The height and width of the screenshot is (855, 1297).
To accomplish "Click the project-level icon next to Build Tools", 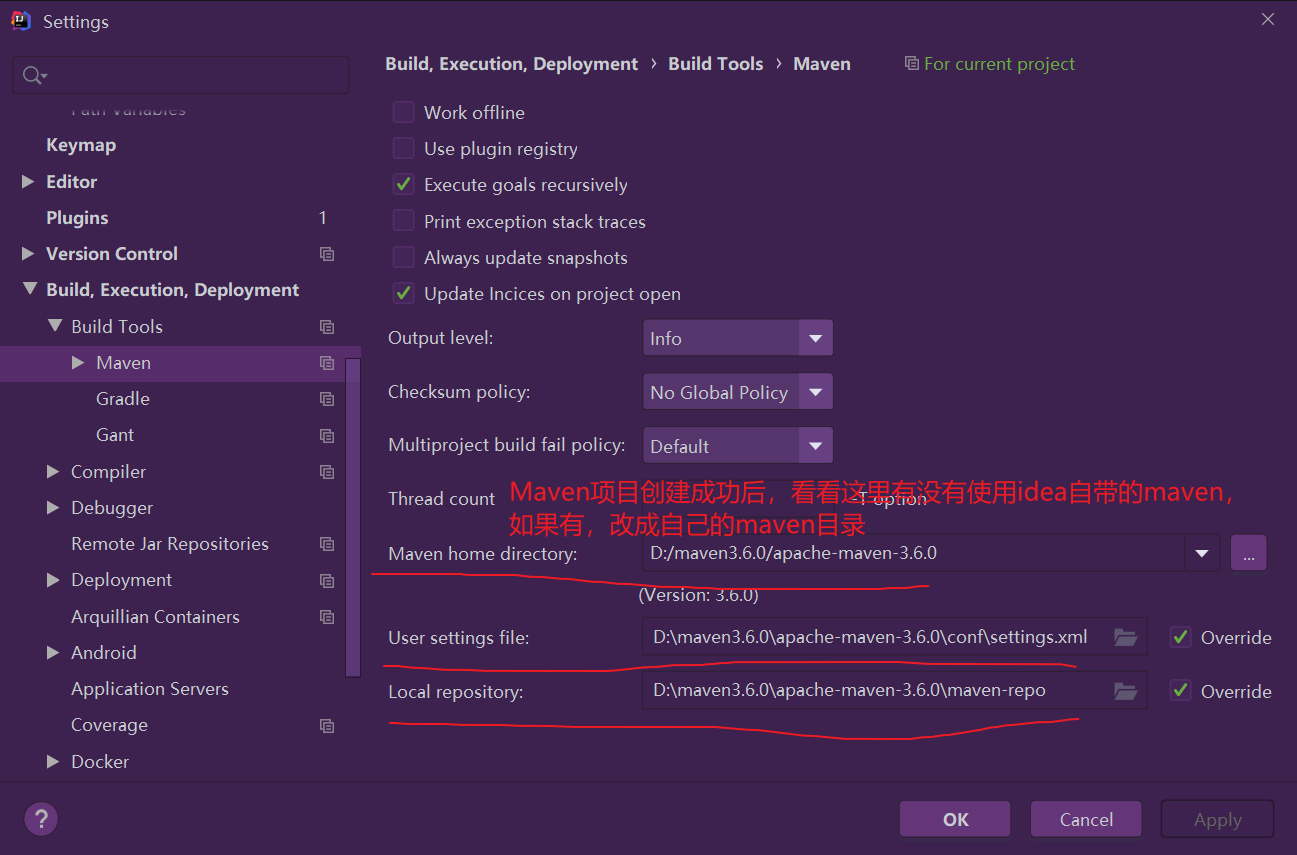I will coord(326,327).
